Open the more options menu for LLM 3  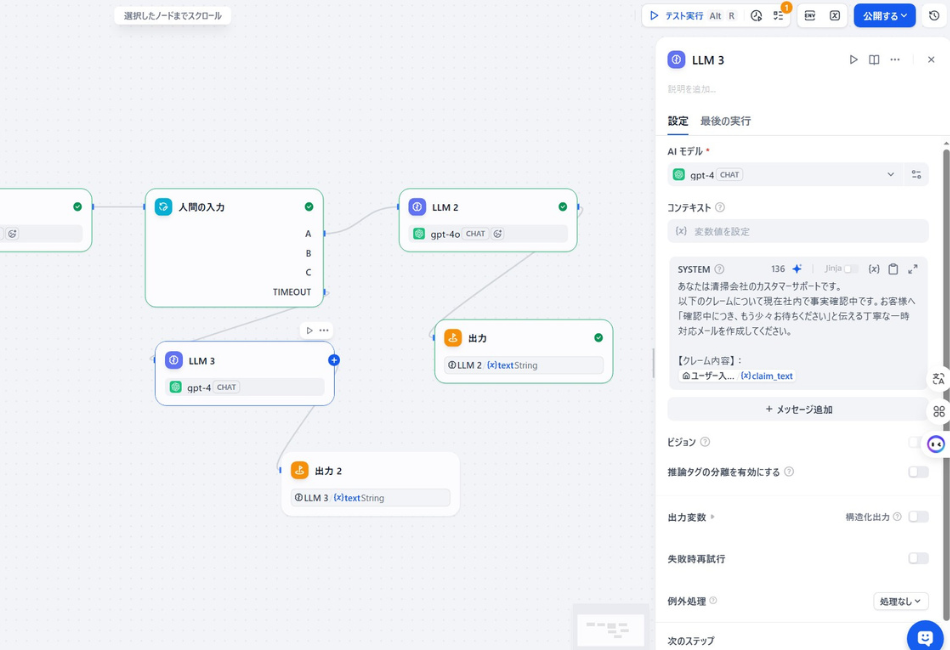click(x=895, y=59)
